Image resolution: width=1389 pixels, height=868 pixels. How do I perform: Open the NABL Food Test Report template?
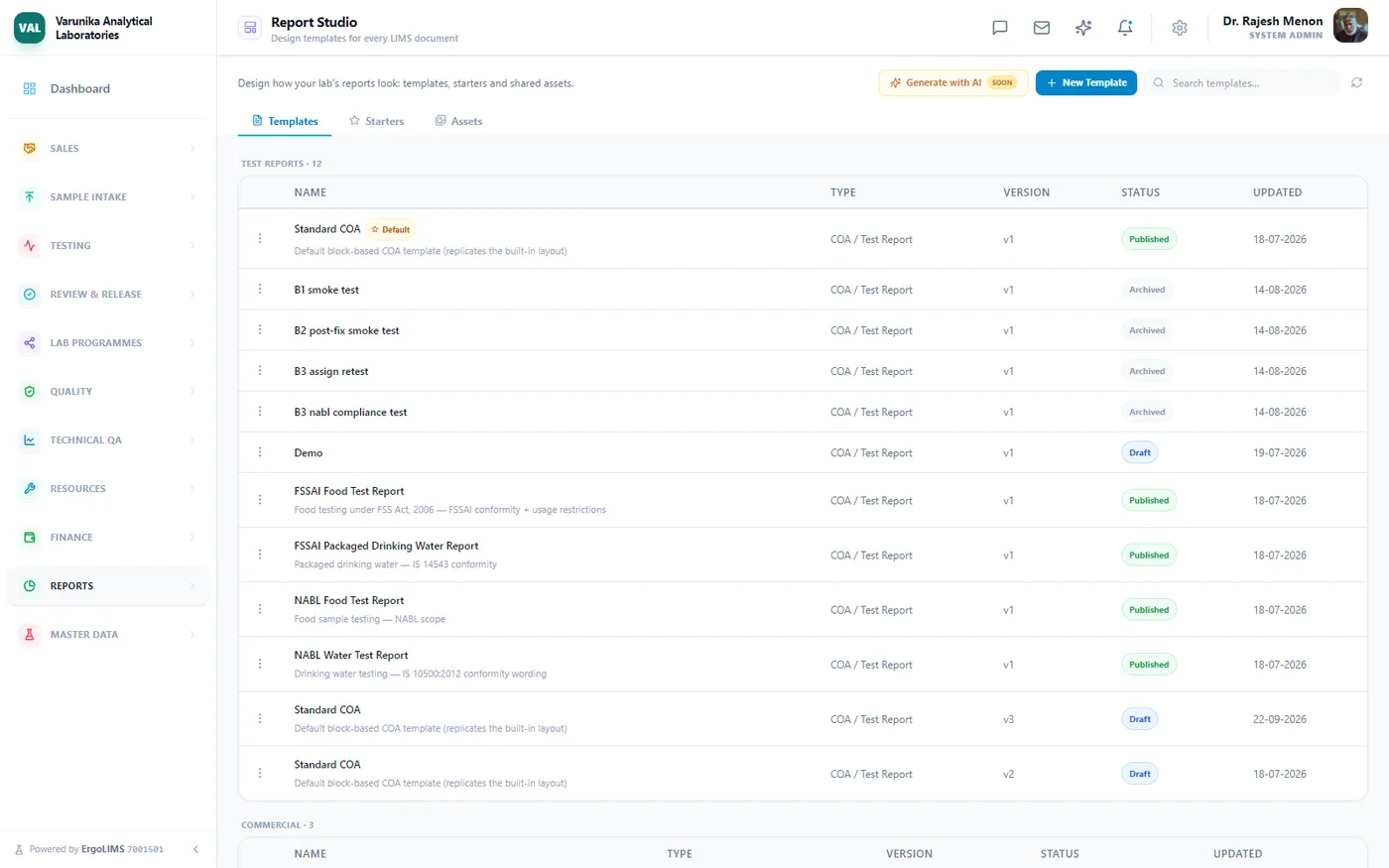pyautogui.click(x=349, y=600)
